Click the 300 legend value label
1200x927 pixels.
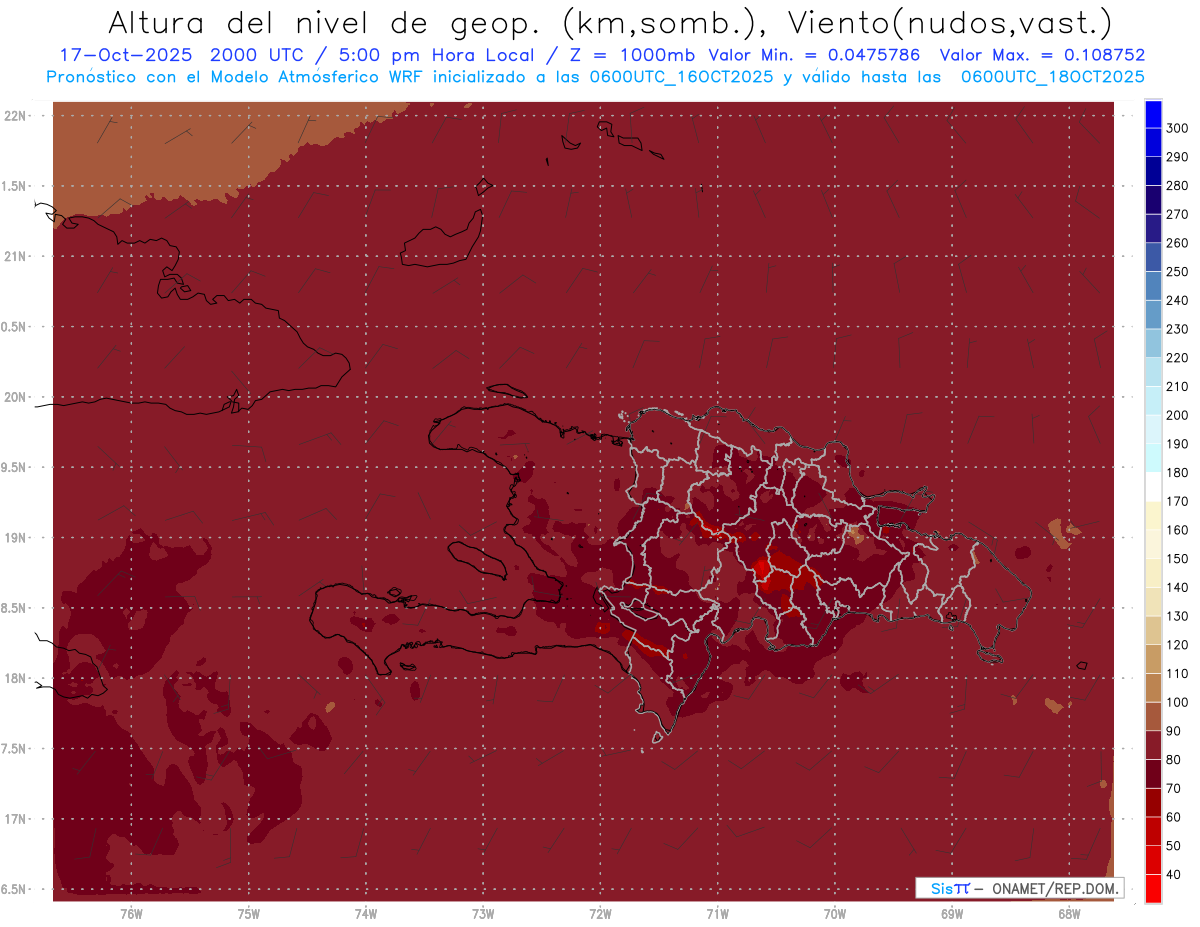pyautogui.click(x=1177, y=128)
